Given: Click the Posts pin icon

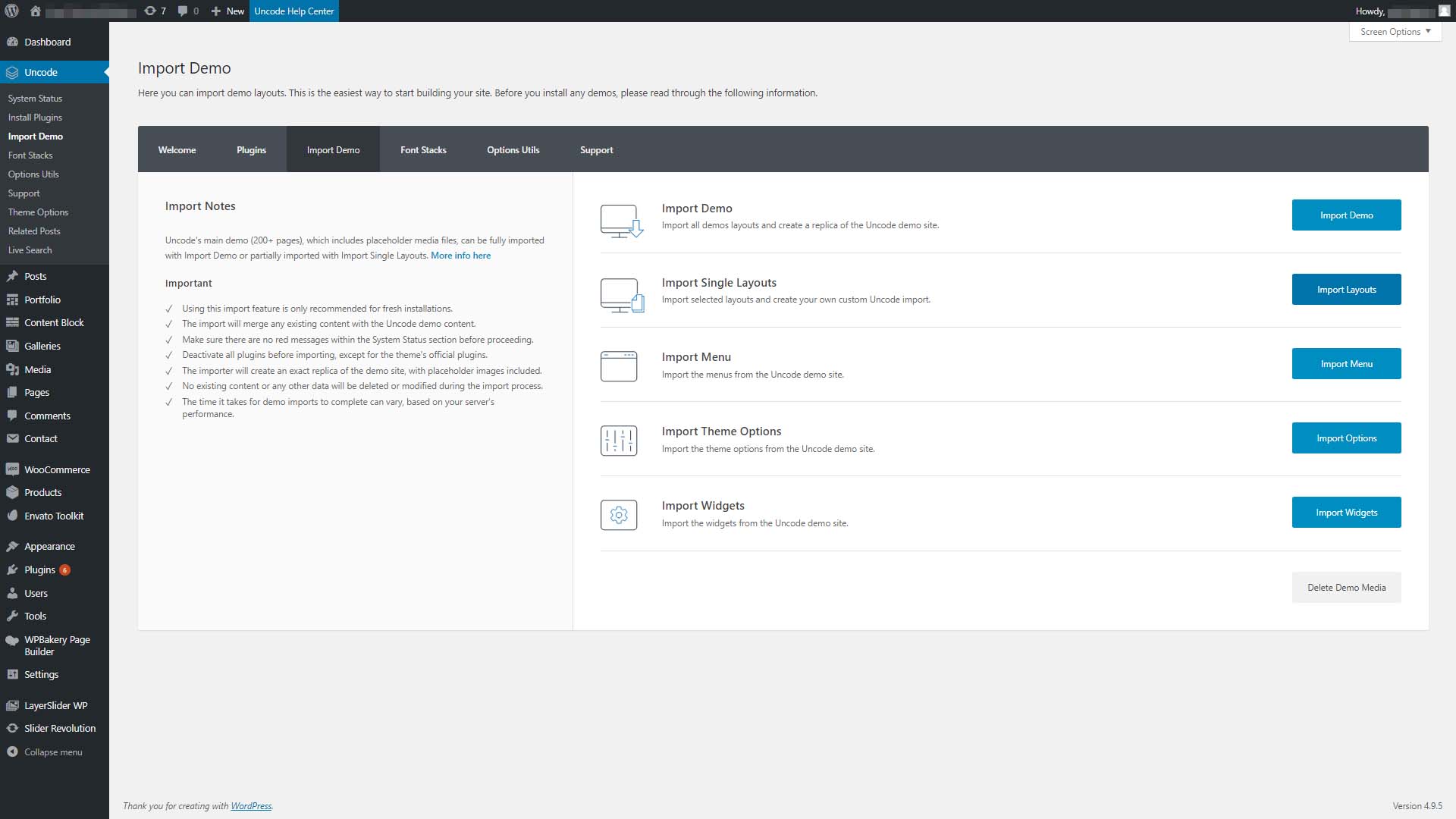Looking at the screenshot, I should tap(12, 276).
